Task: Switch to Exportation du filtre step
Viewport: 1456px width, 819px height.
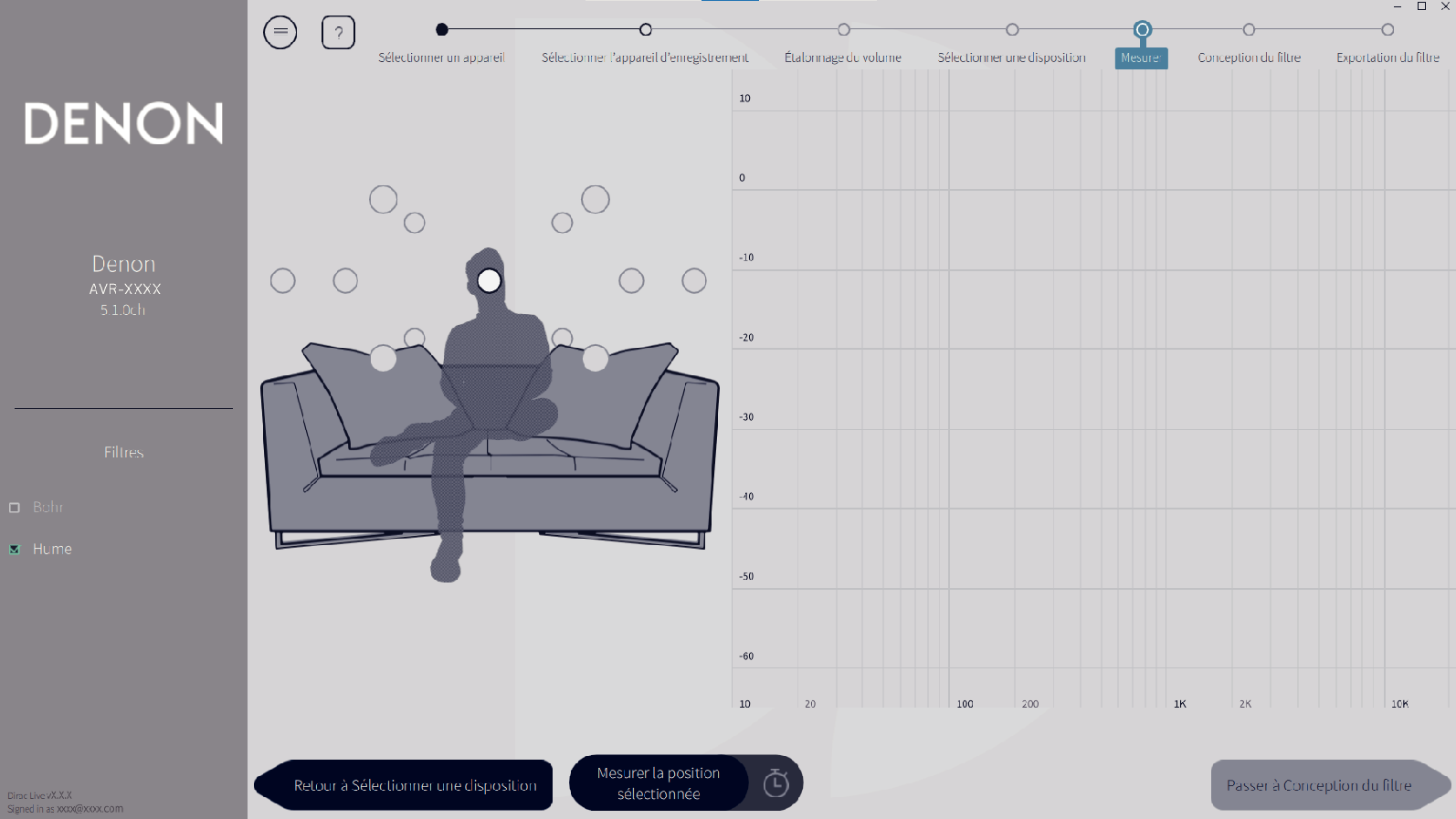Action: [1387, 30]
